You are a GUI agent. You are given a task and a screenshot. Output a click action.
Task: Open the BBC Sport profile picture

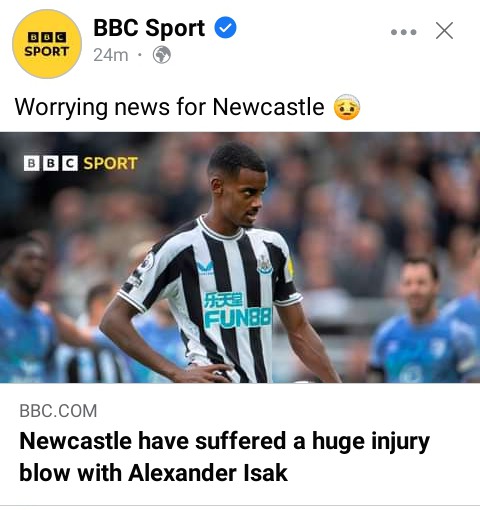(x=47, y=44)
